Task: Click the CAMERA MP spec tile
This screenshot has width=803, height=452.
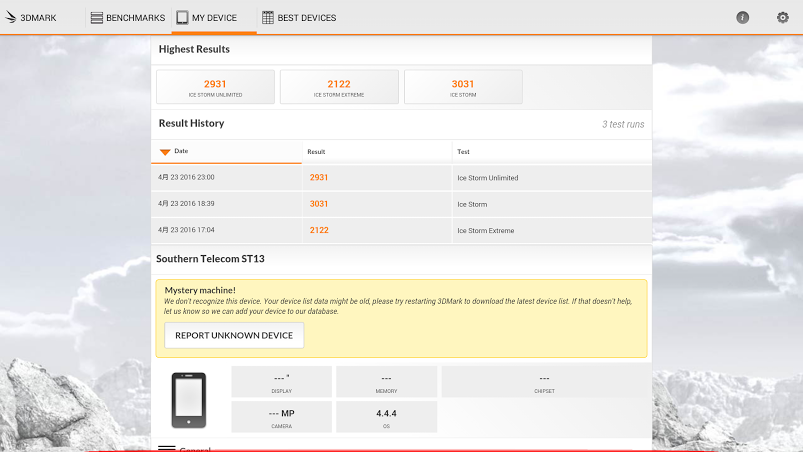Action: (x=282, y=417)
